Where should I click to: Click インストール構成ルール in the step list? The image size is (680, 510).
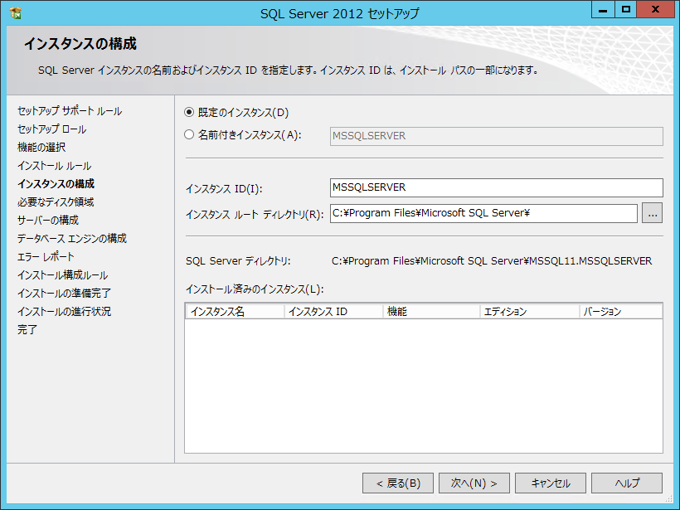[x=62, y=275]
